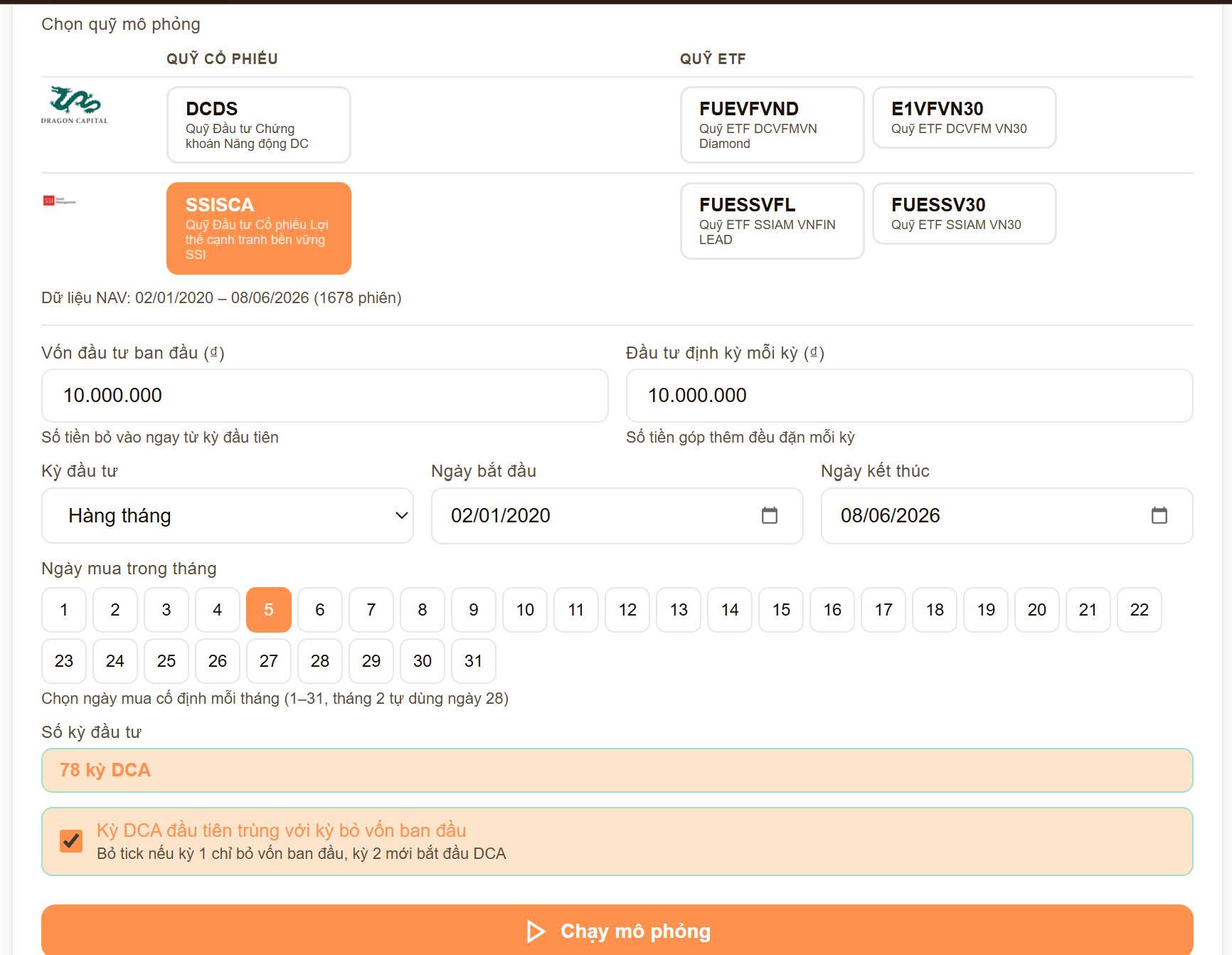1232x955 pixels.
Task: Choose the E1VFVN30 ETF fund card
Action: [x=965, y=117]
